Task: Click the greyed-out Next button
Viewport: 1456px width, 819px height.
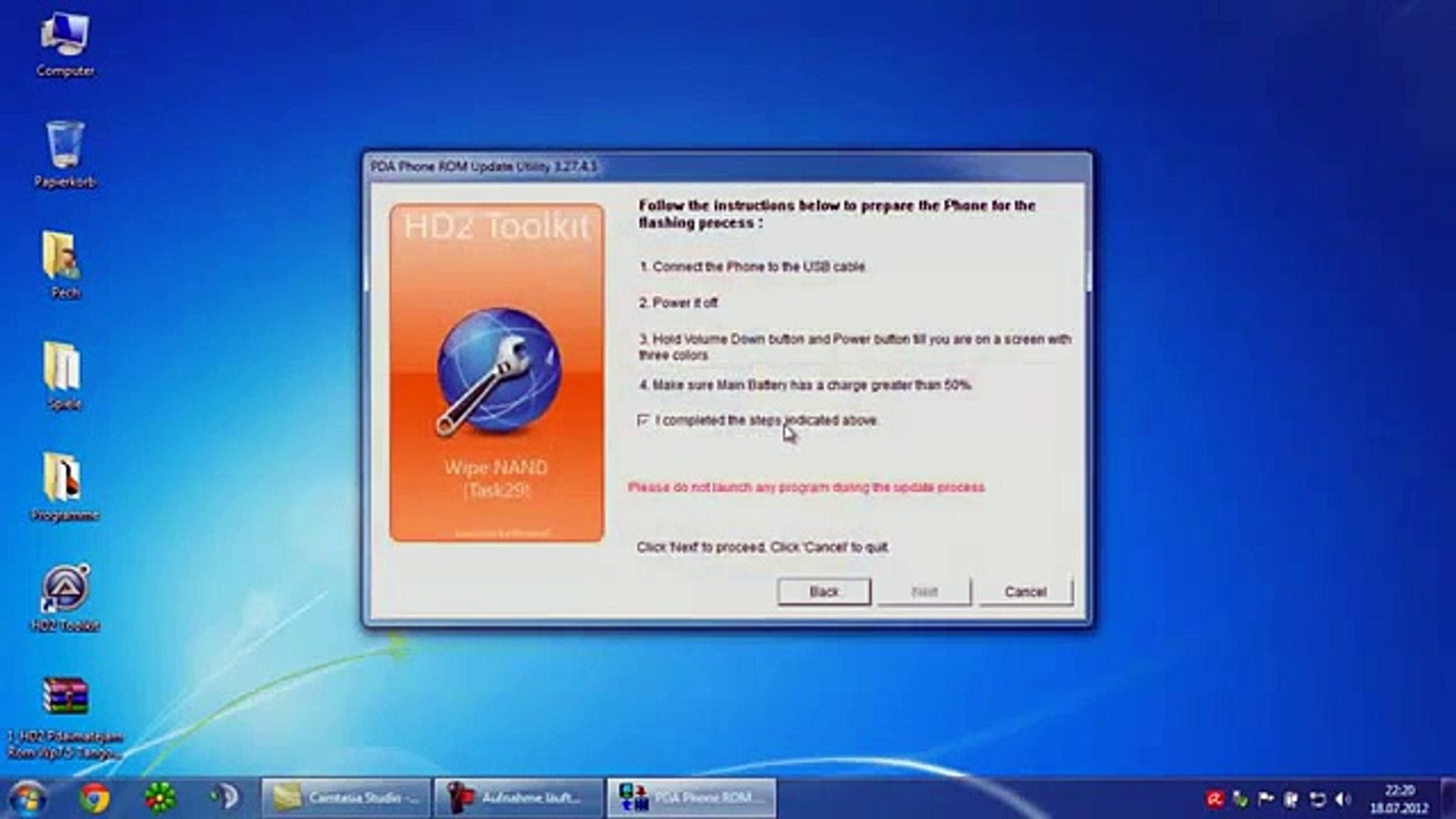Action: point(924,591)
